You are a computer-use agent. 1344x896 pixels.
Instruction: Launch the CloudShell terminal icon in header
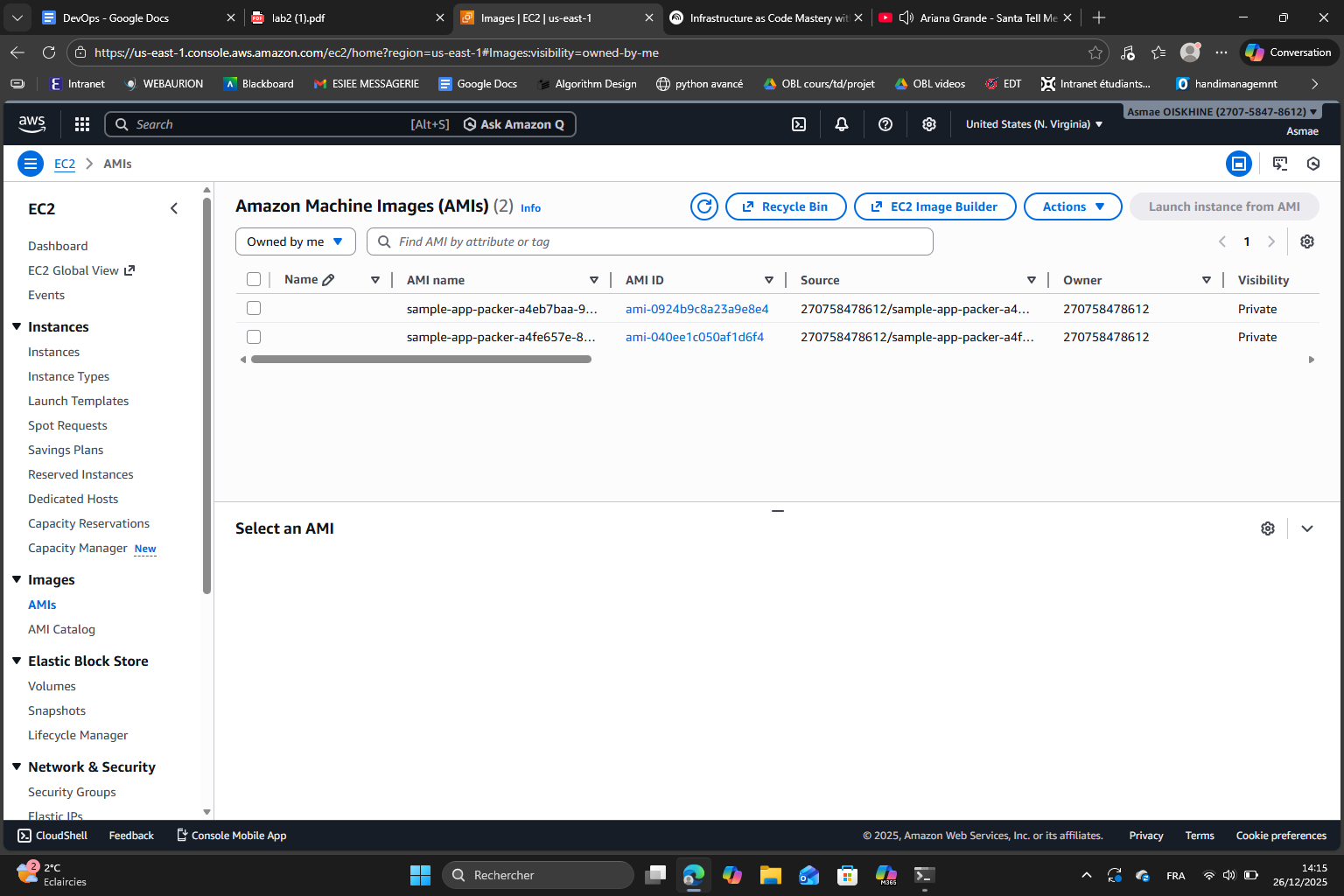799,124
